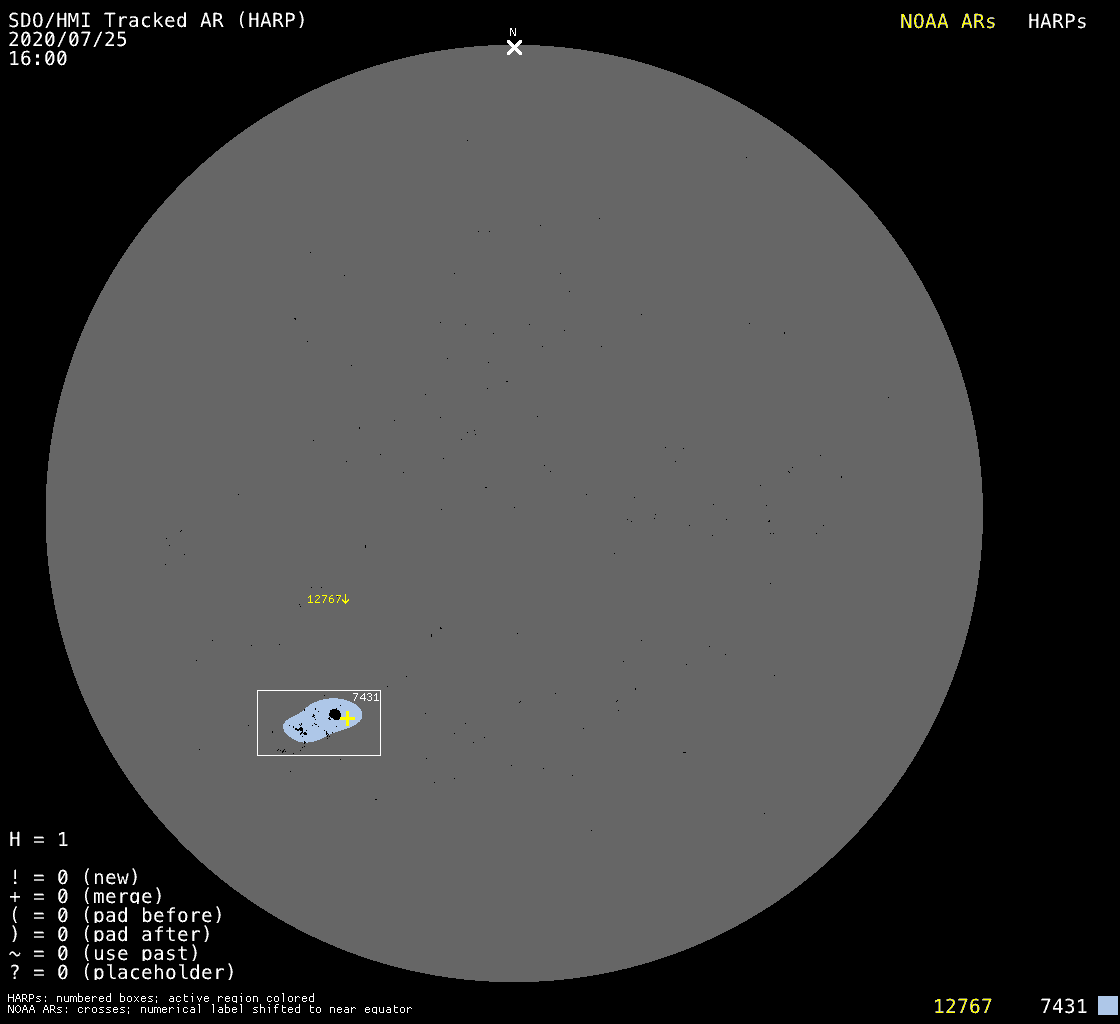
Task: Click the yellow 12767 label on the disk
Action: pos(324,599)
